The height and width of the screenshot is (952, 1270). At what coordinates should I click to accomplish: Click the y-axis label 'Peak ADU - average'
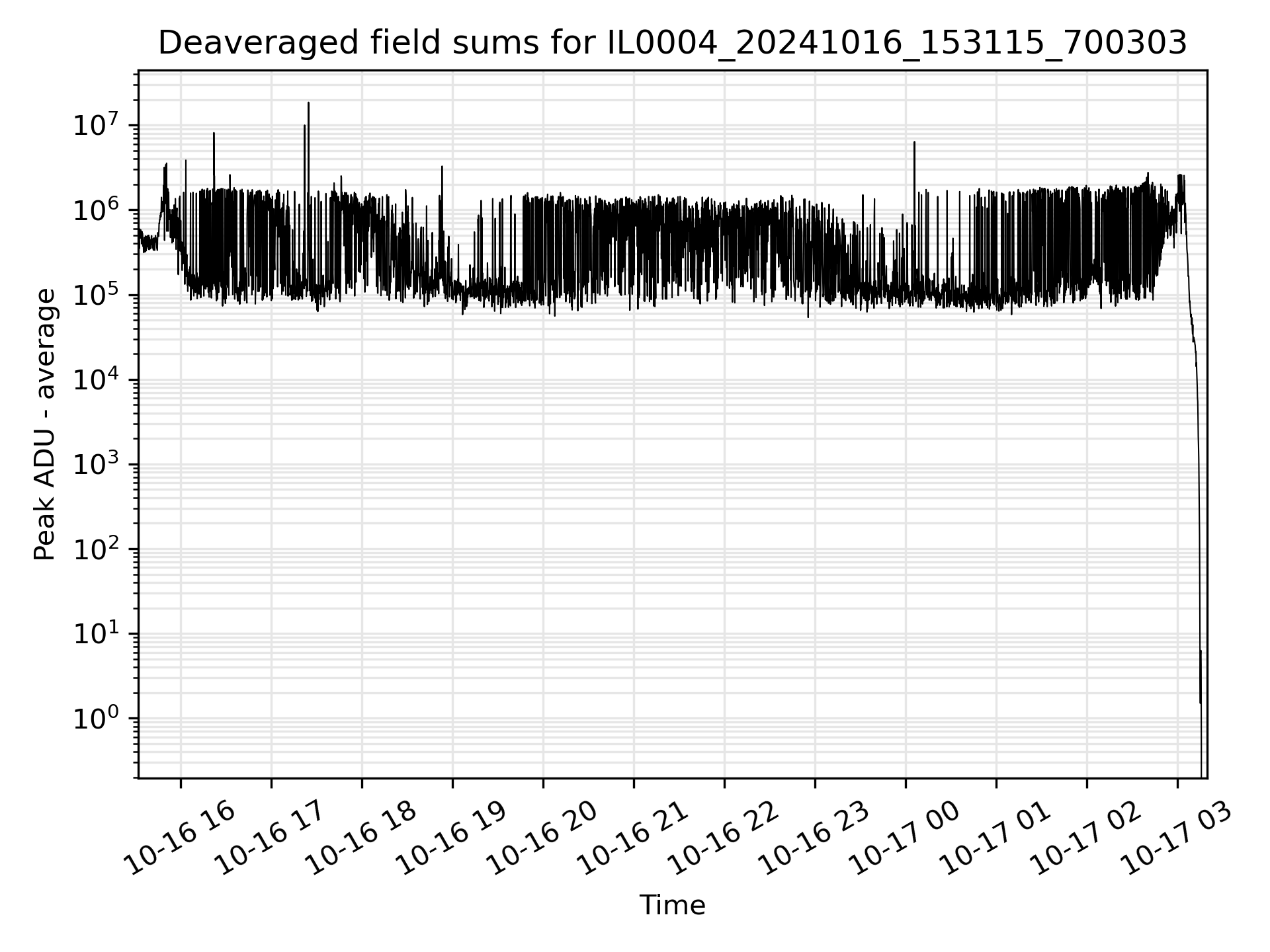tap(45, 424)
